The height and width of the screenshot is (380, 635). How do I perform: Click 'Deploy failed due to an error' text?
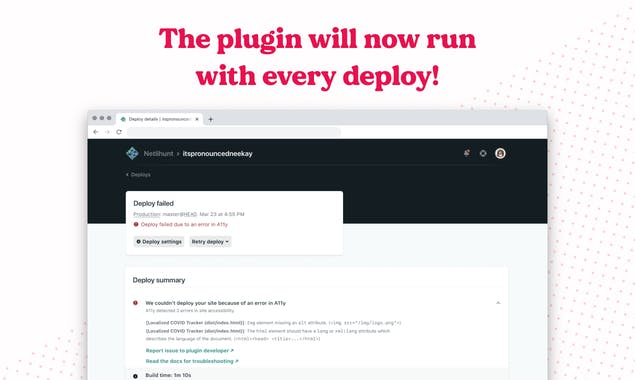point(184,224)
